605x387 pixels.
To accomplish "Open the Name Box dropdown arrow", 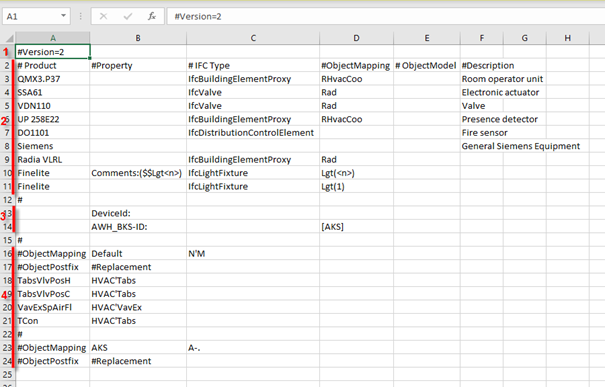I will (63, 16).
